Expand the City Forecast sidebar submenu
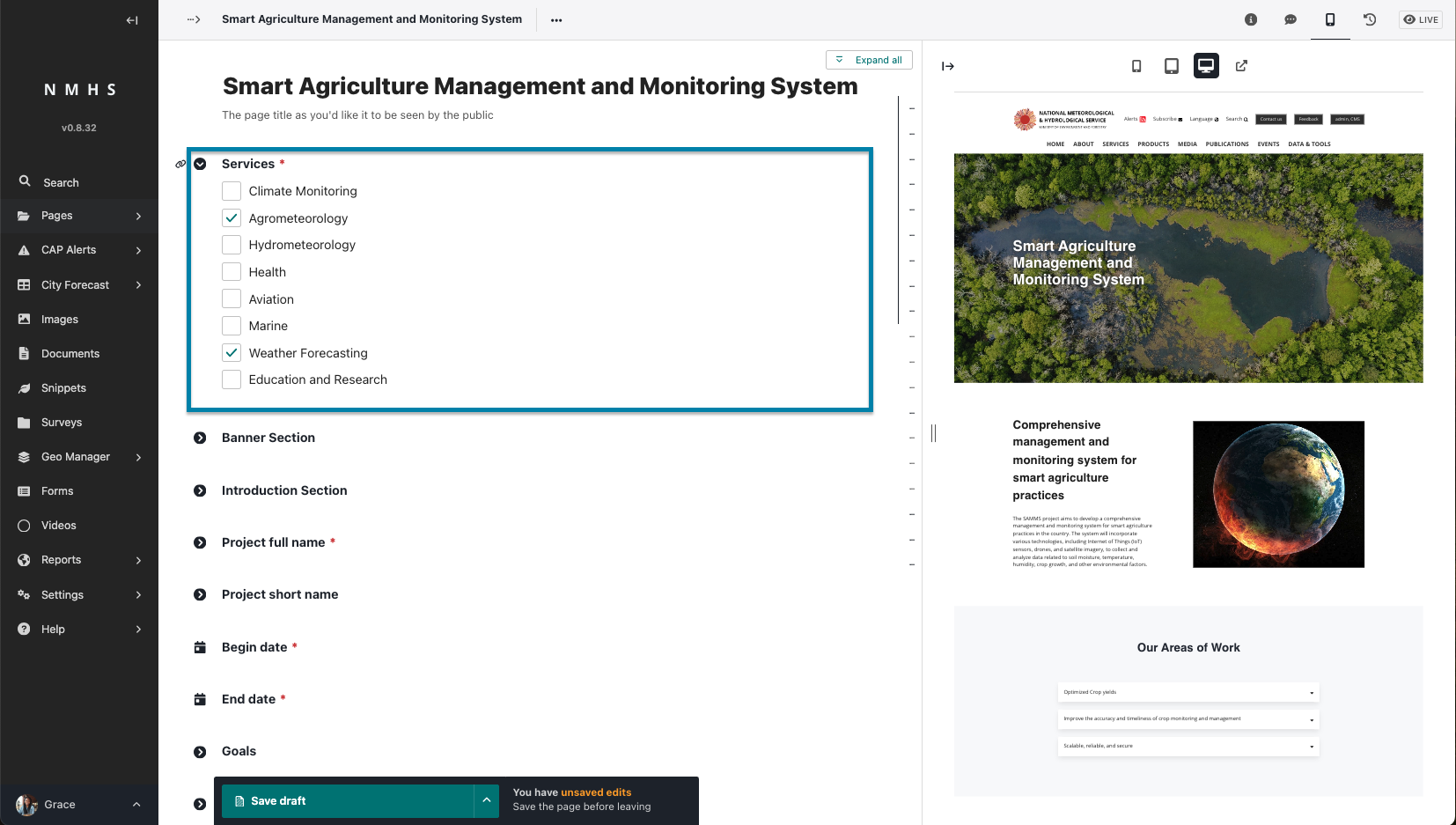 coord(138,285)
